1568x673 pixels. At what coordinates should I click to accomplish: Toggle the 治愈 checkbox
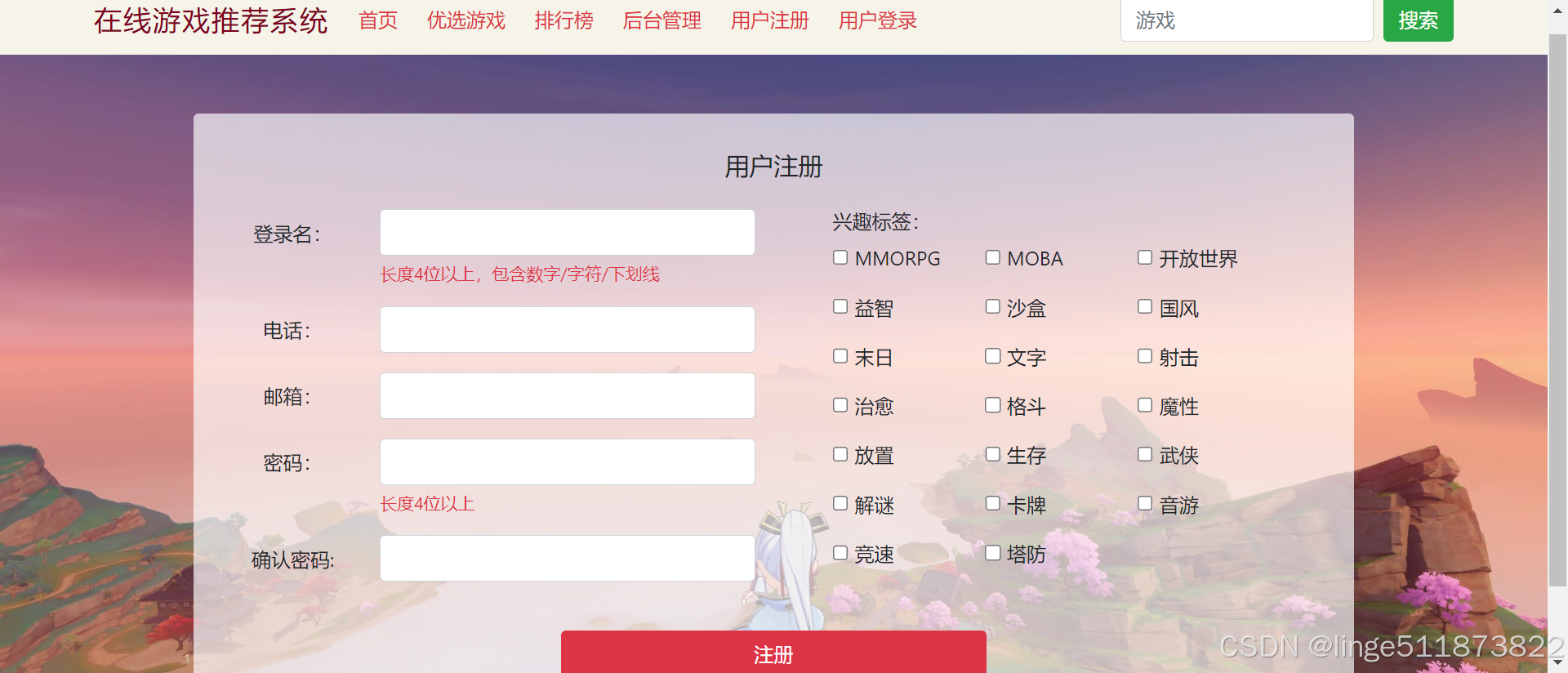tap(840, 405)
